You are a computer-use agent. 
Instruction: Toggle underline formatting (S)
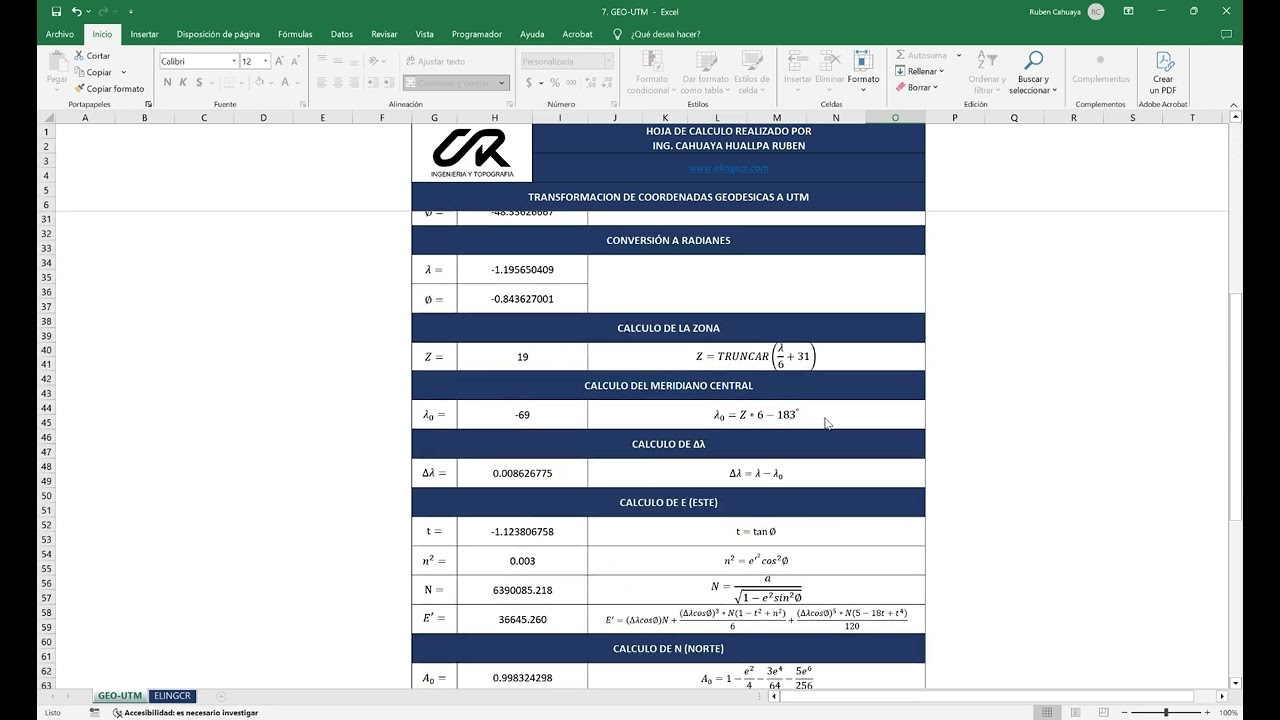tap(198, 83)
